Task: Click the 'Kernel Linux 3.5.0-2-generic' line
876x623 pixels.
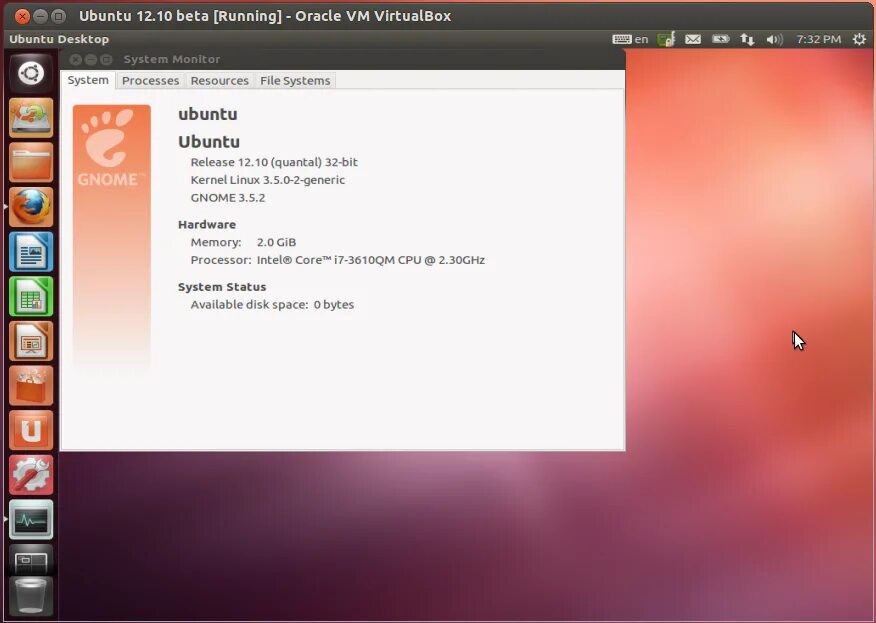Action: [268, 180]
